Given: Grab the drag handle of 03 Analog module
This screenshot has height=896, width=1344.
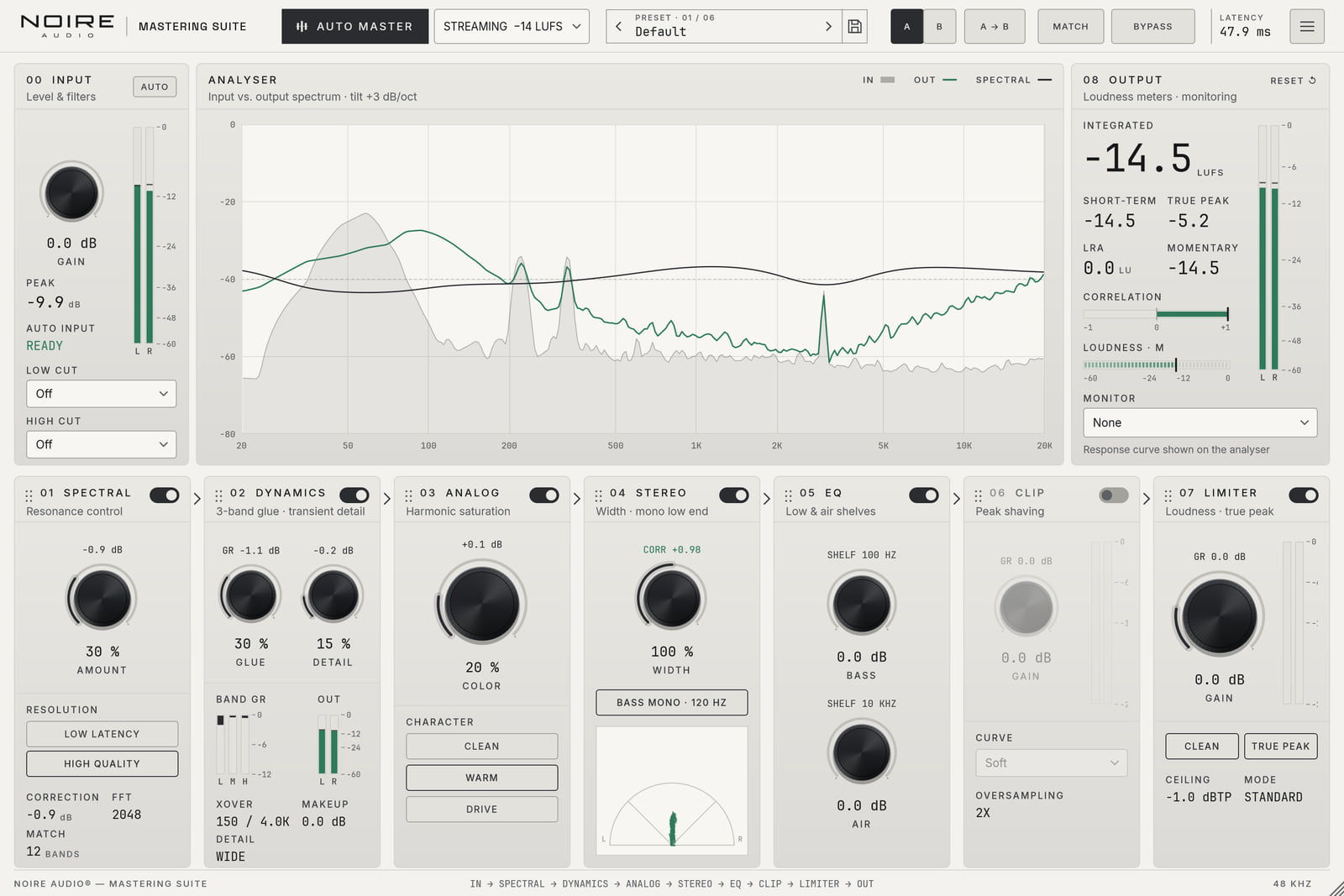Looking at the screenshot, I should pos(409,495).
